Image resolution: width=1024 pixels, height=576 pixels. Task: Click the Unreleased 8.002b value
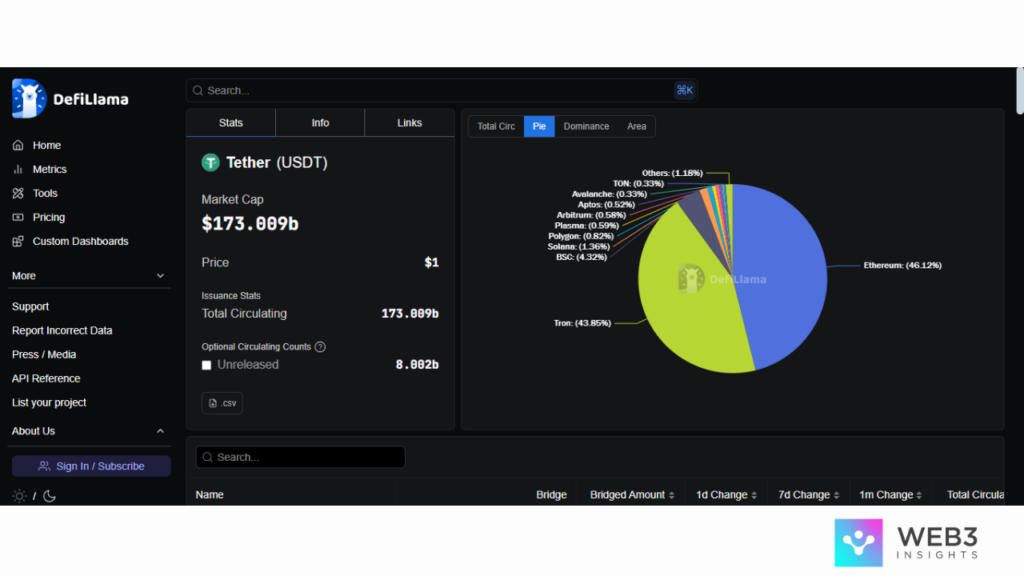417,365
